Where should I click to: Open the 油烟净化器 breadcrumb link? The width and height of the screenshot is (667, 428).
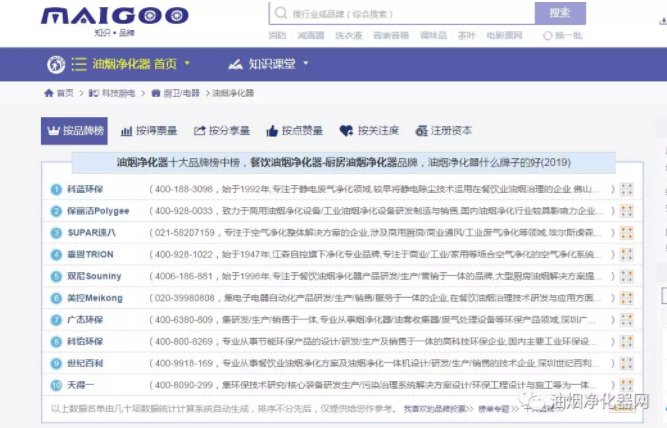click(x=233, y=93)
